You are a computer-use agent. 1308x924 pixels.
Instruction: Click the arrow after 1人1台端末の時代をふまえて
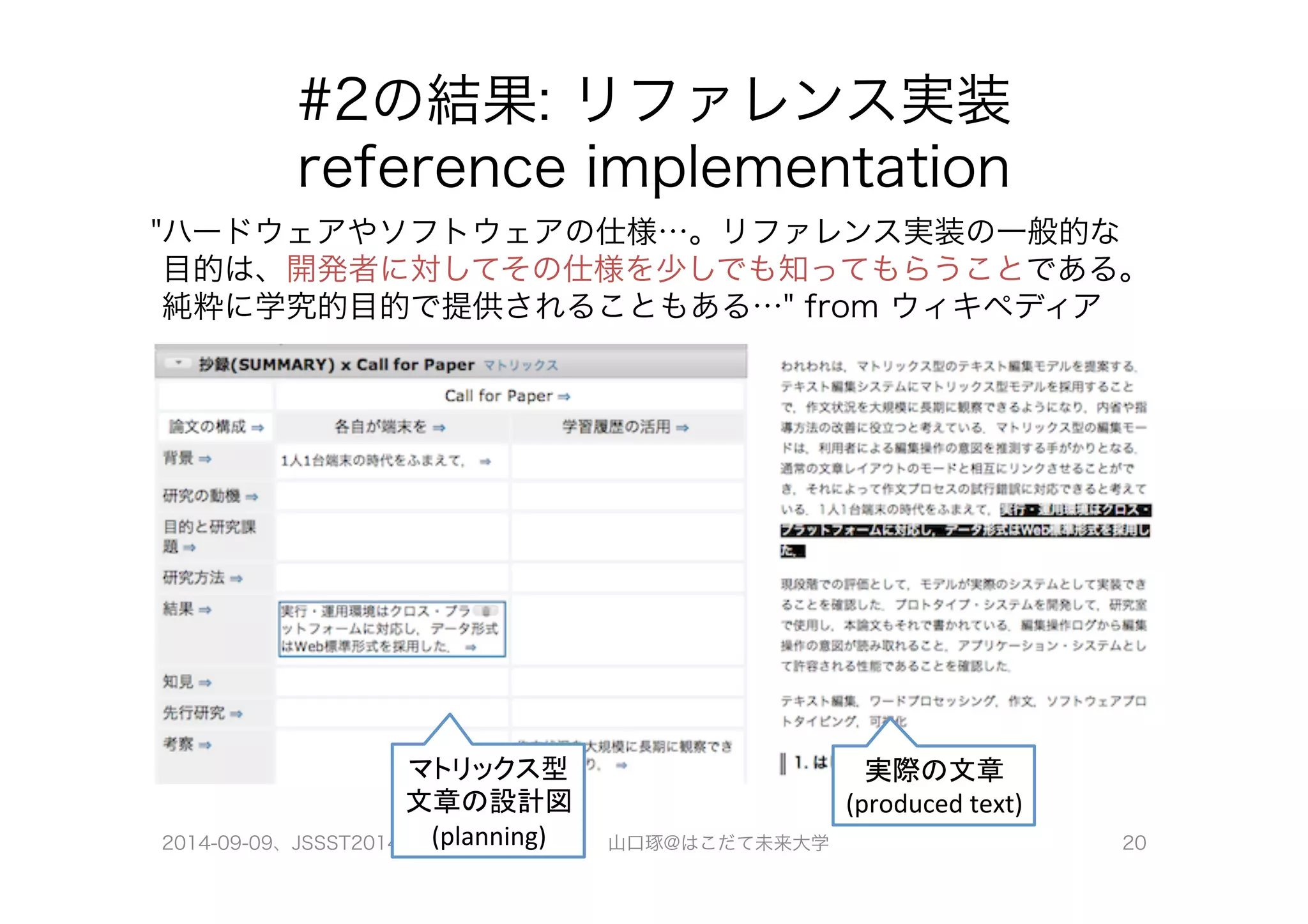(x=485, y=461)
